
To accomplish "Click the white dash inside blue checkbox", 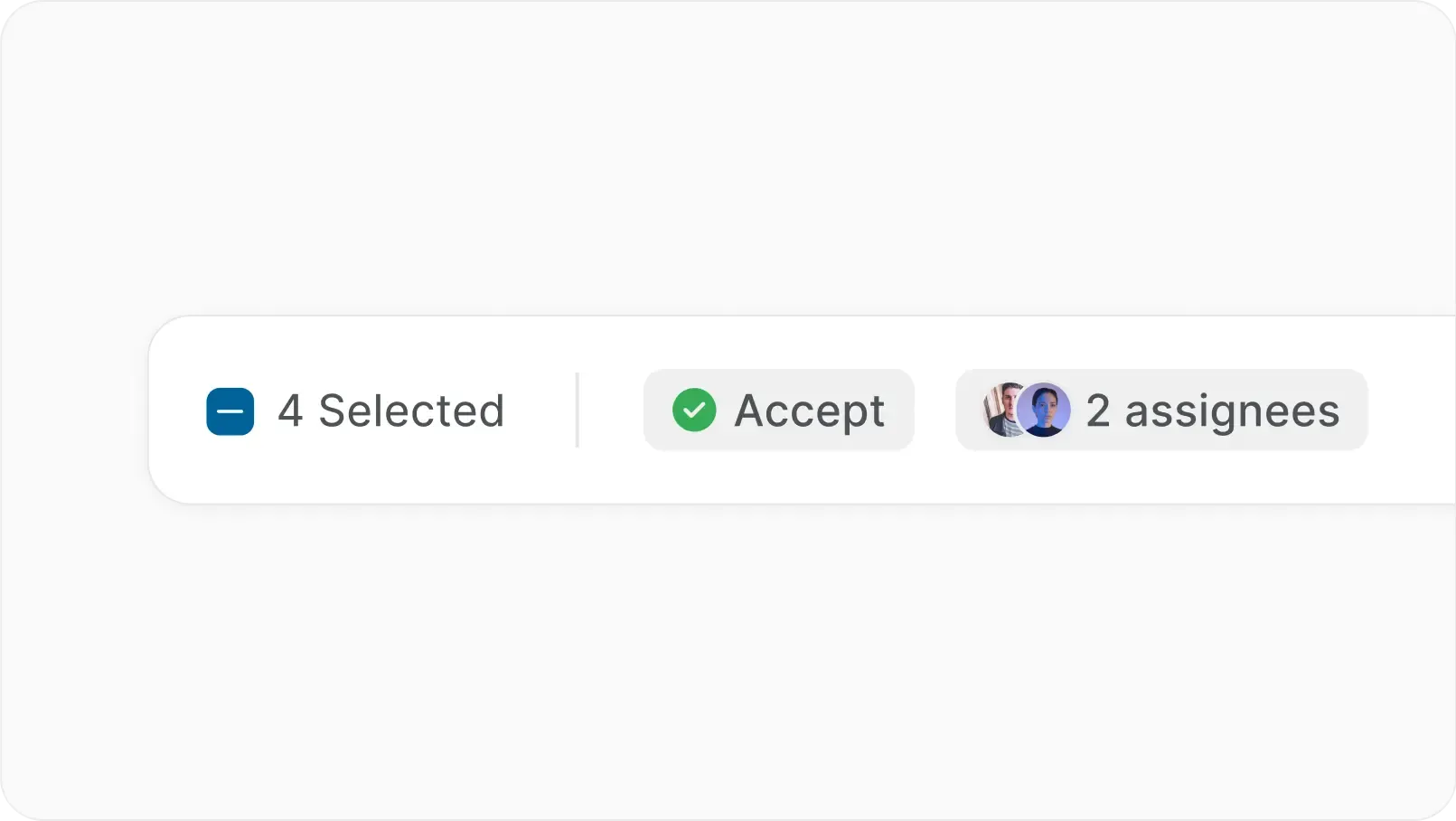I will point(230,411).
